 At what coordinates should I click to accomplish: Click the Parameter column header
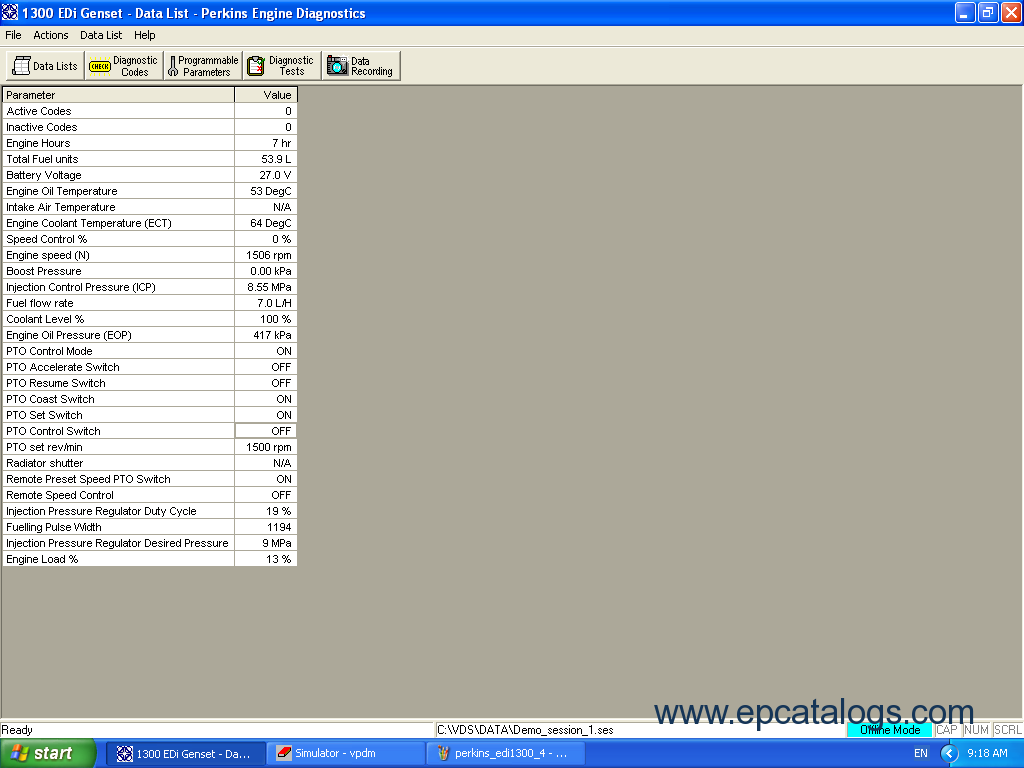118,95
